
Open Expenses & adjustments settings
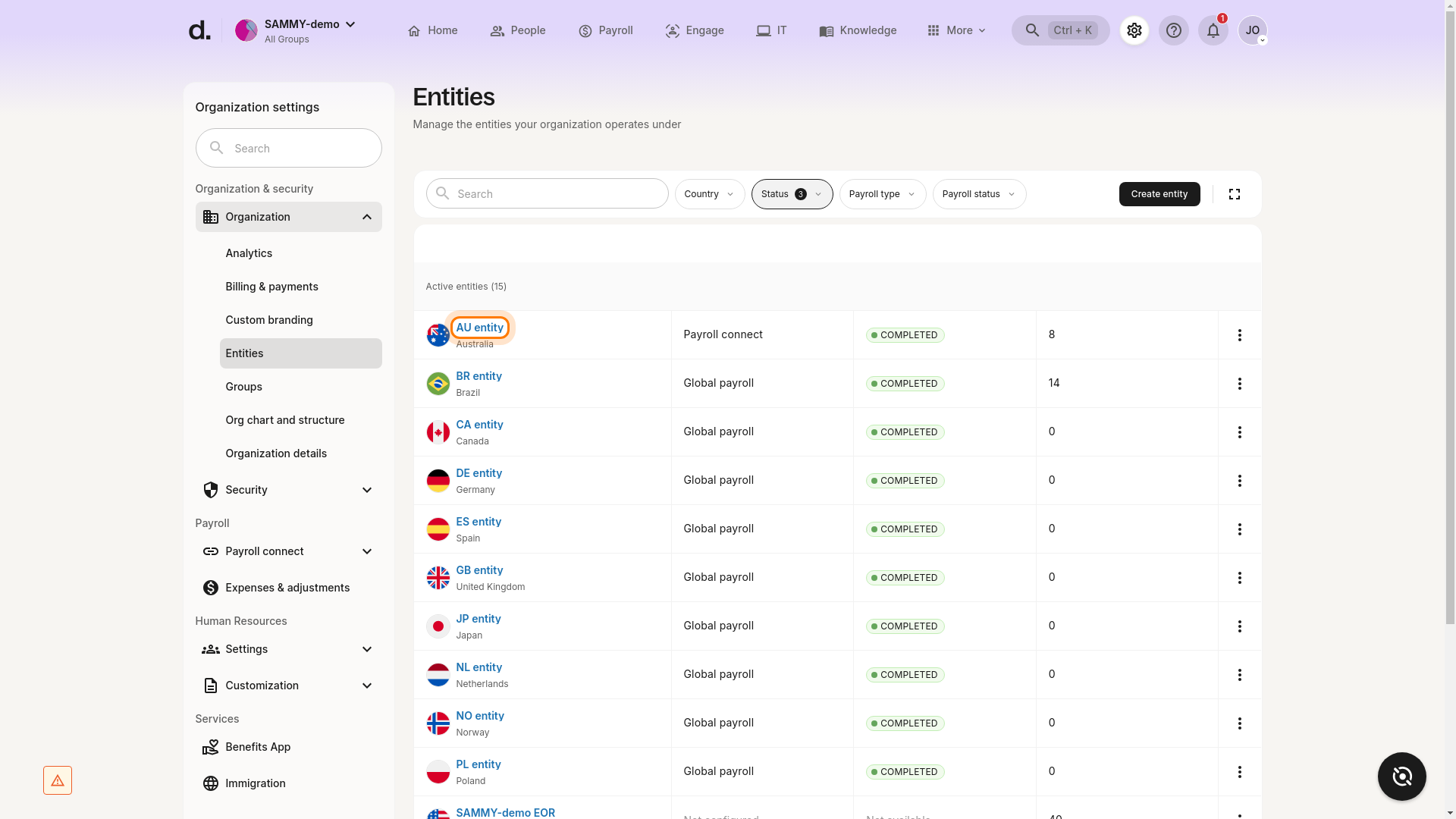pos(288,588)
